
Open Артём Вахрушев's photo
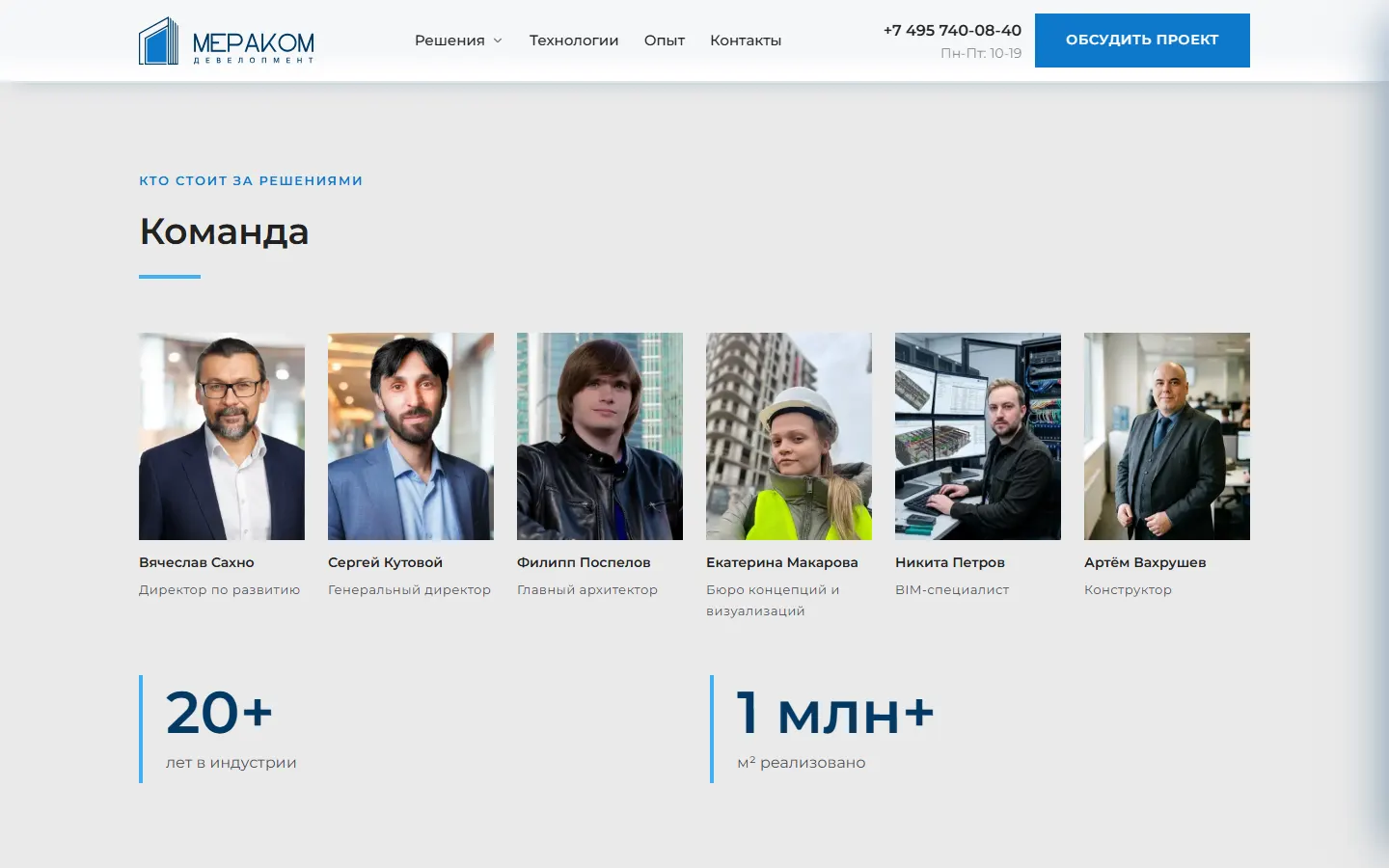(x=1167, y=436)
